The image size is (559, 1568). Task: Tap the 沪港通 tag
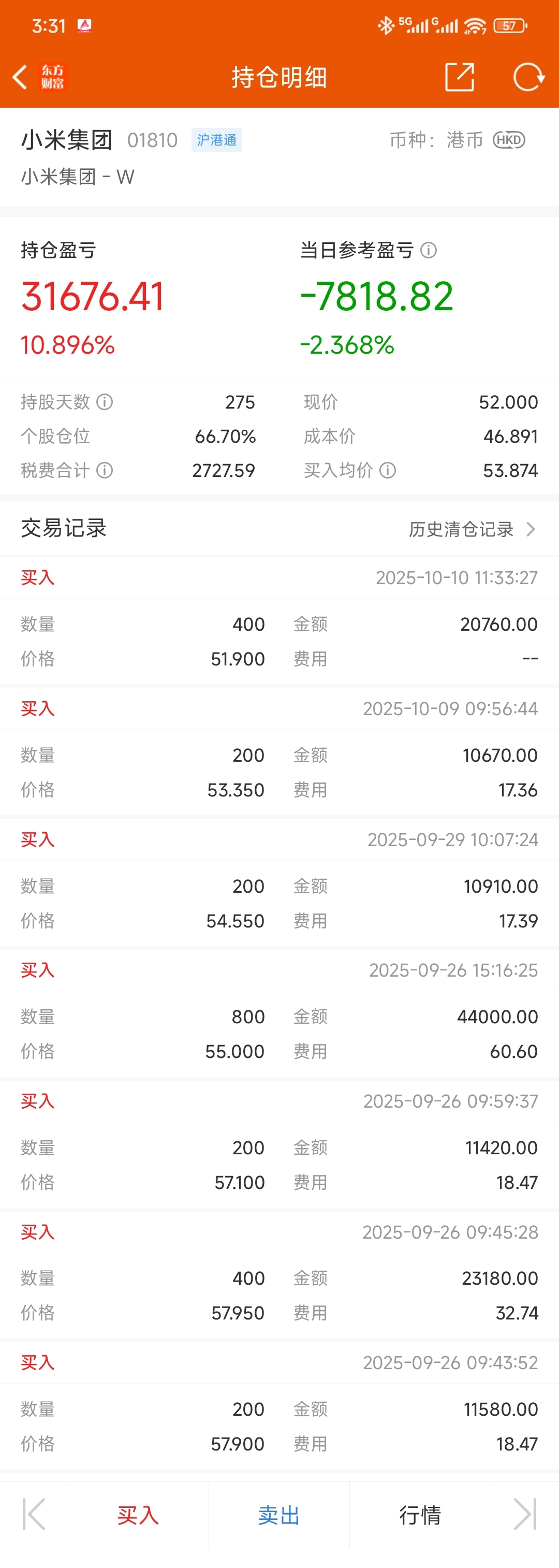[x=216, y=140]
